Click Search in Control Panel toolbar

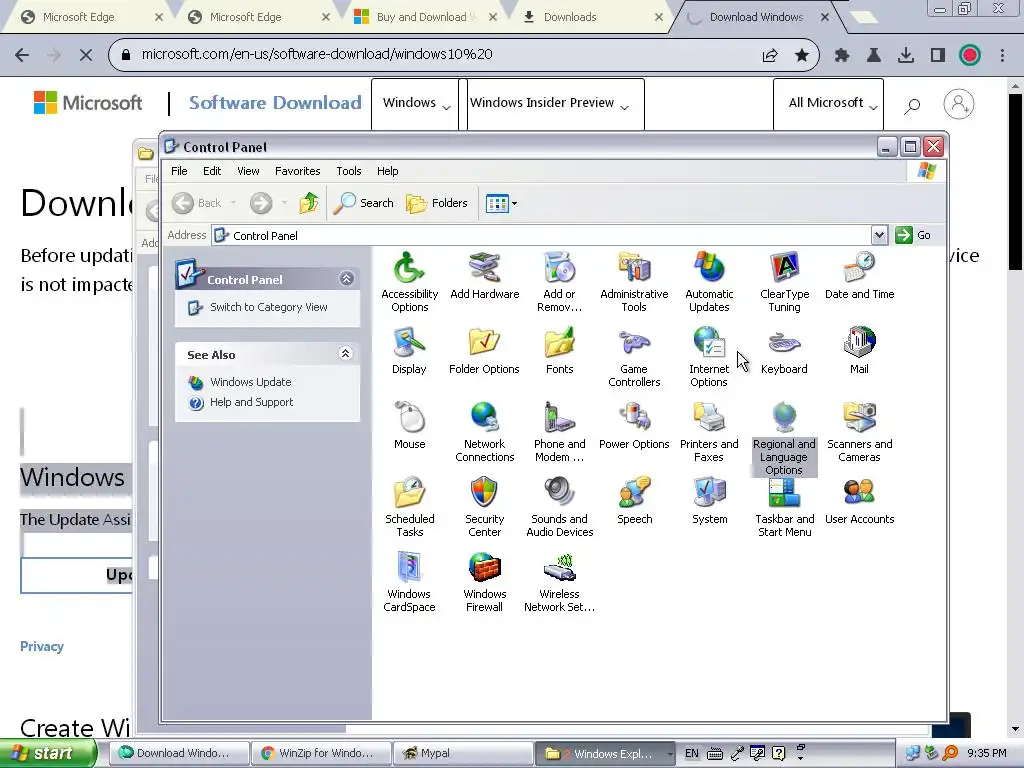point(364,203)
